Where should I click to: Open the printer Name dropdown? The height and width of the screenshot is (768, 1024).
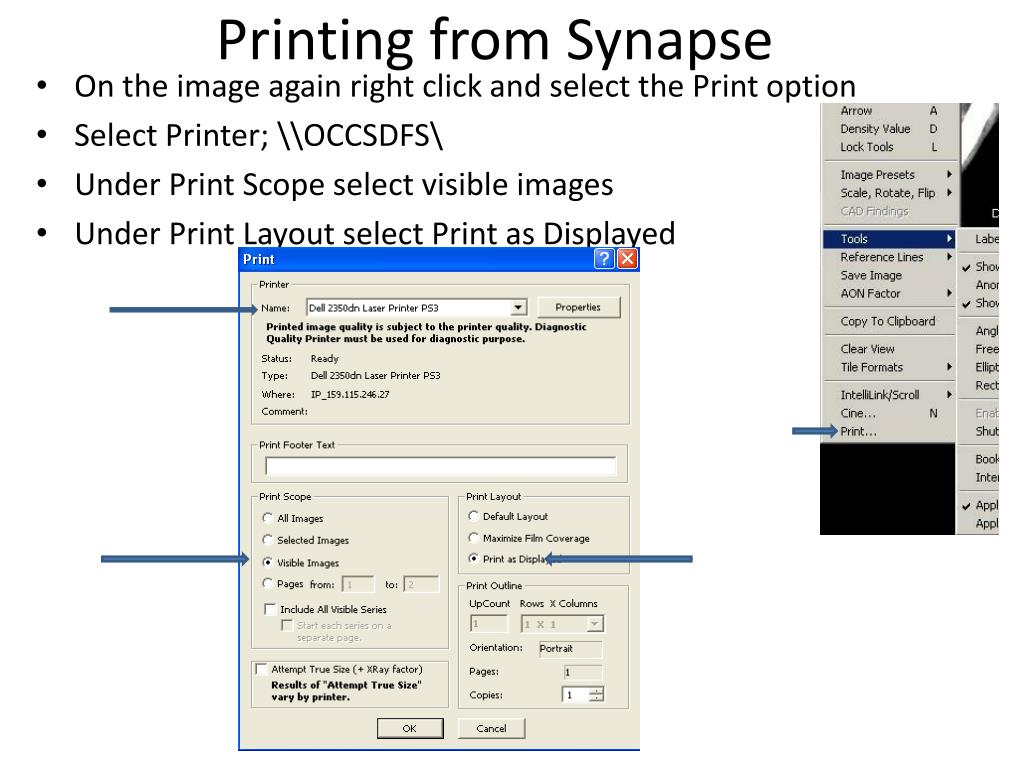(518, 307)
